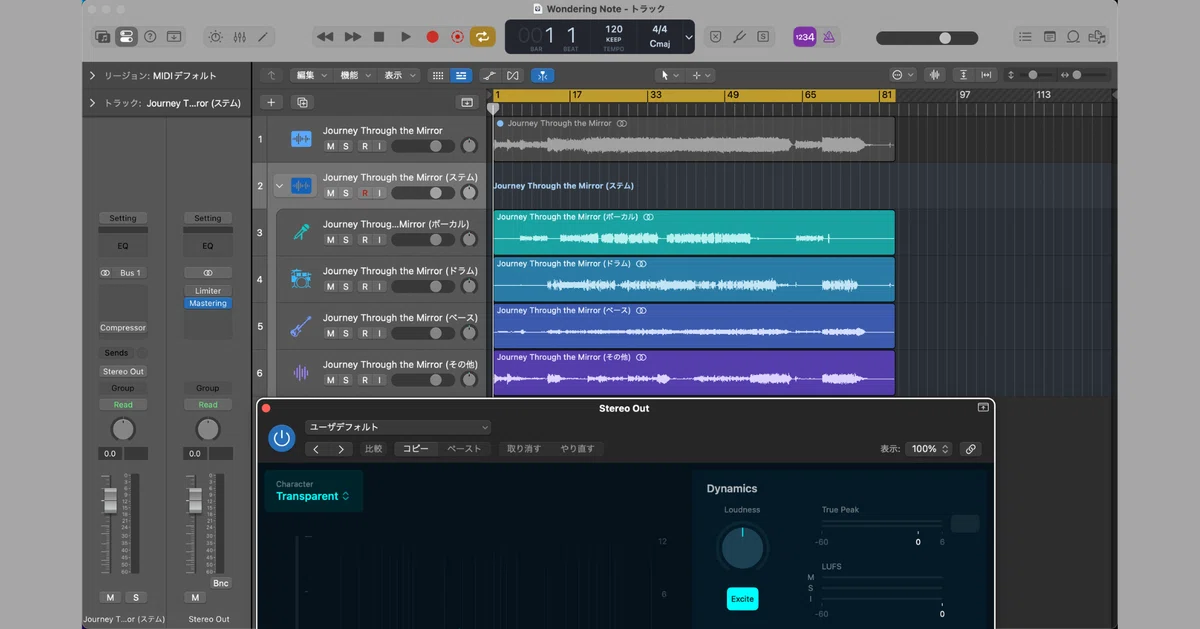Click the add track plus button

click(271, 102)
